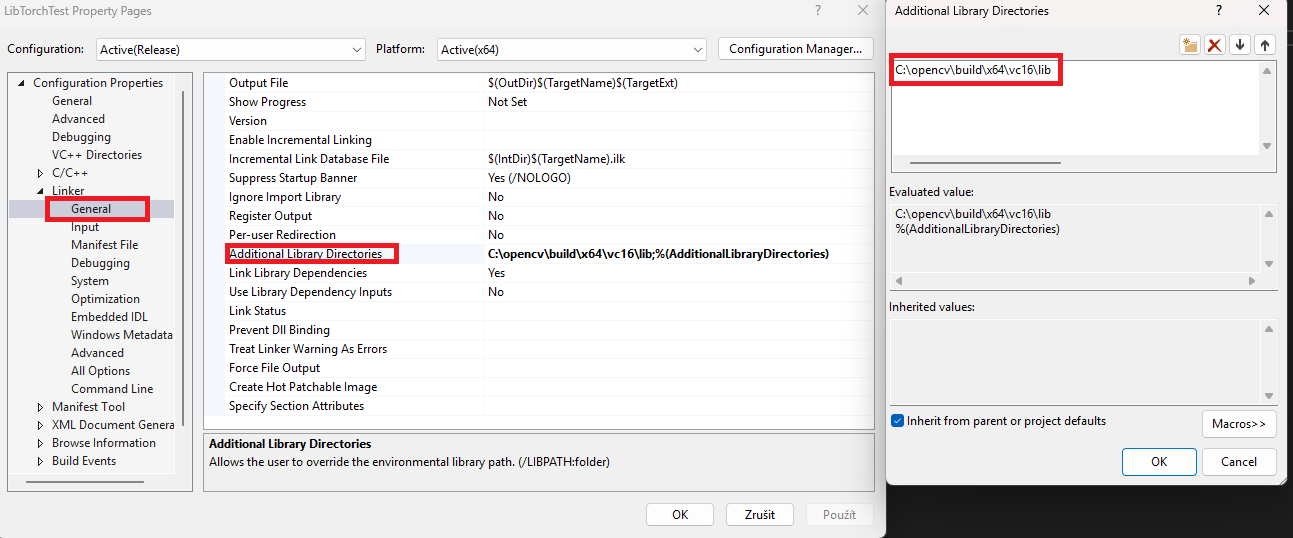The image size is (1293, 538).
Task: Select Manifest File under Linker
Action: (x=105, y=245)
